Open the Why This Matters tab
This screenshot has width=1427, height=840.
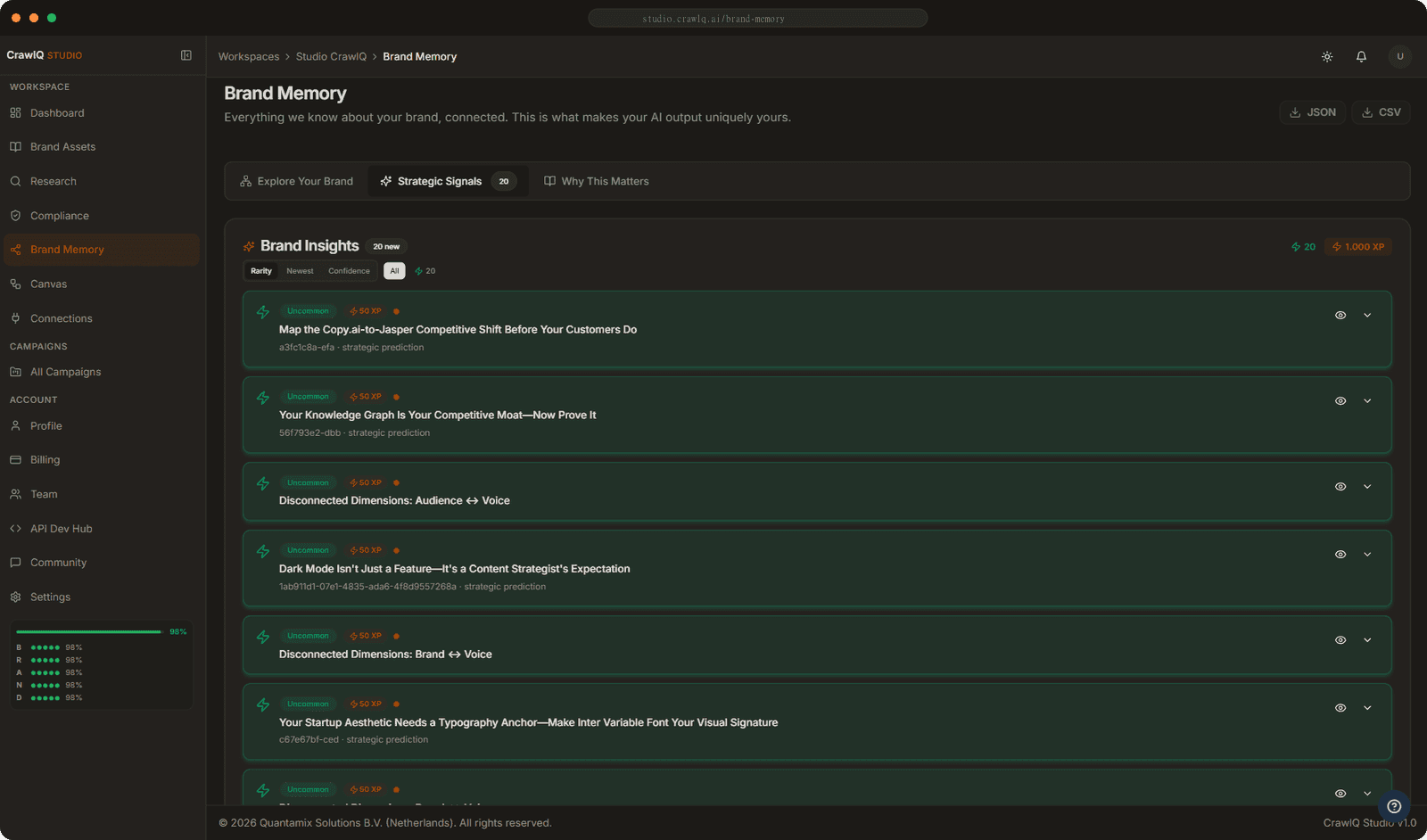tap(596, 181)
